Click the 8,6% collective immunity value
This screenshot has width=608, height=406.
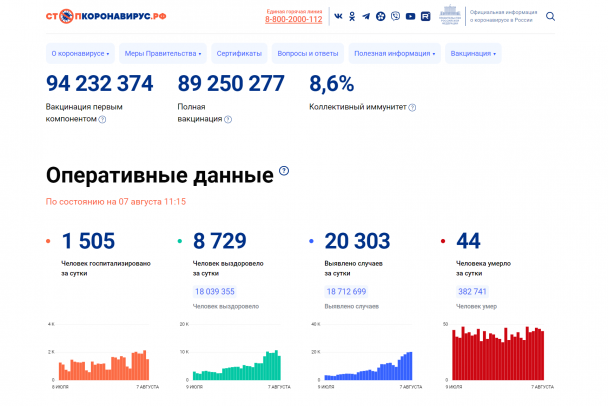[x=332, y=84]
